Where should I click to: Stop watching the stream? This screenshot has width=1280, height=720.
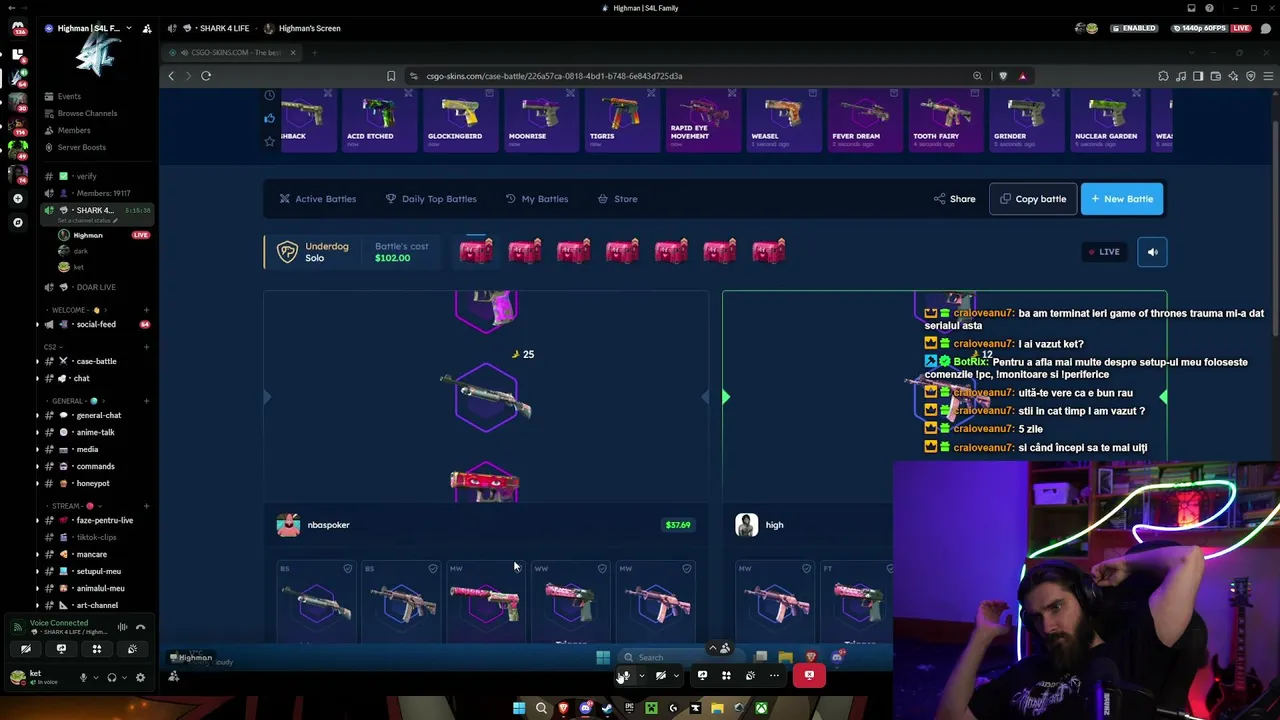coord(809,675)
